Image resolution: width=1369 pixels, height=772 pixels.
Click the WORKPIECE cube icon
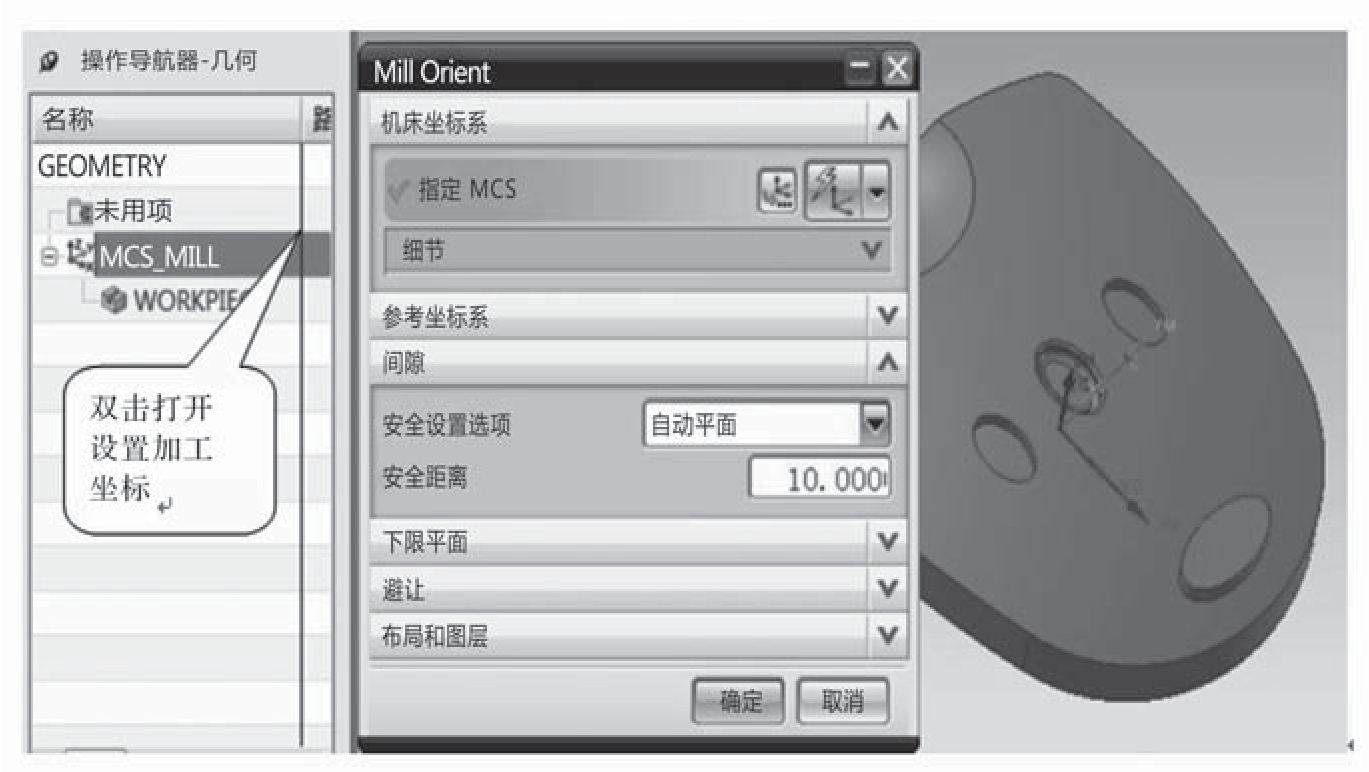(116, 301)
